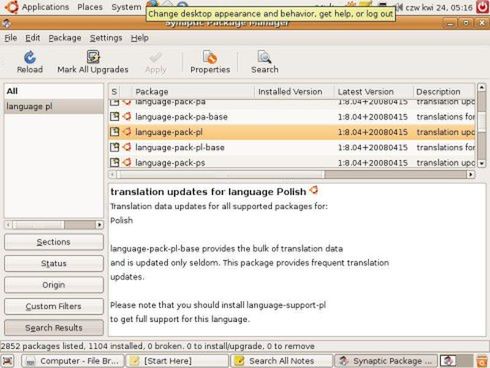Click the clock 'czw kwi 24, 05:16'
The height and width of the screenshot is (368, 490).
439,7
